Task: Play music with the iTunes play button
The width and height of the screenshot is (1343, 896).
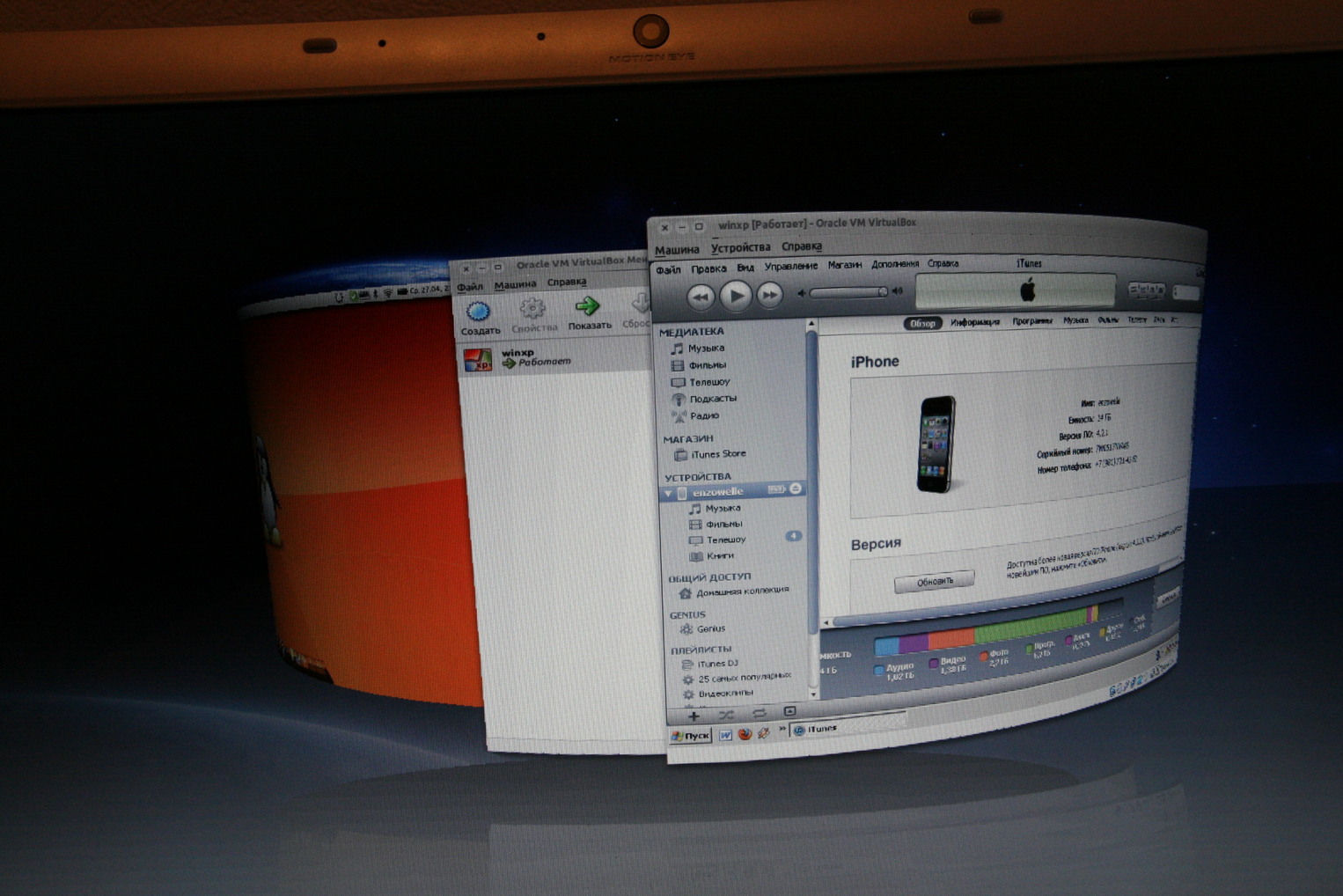Action: [x=736, y=297]
